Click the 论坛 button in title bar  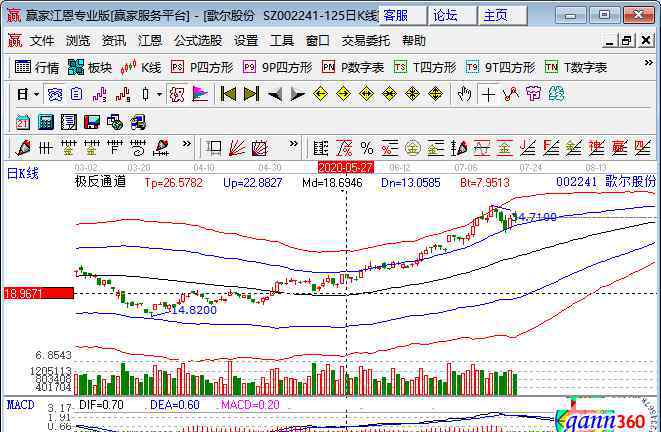446,15
